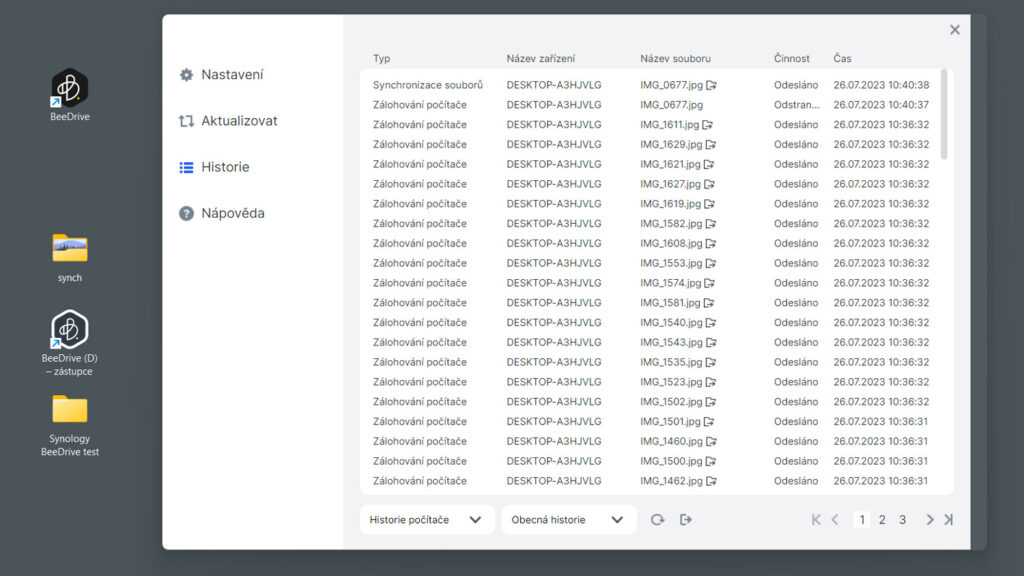
Task: Open the Nastavení section
Action: (232, 75)
